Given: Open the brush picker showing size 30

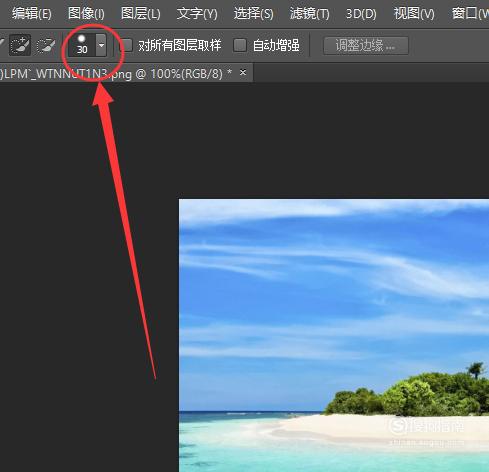Looking at the screenshot, I should [x=82, y=45].
